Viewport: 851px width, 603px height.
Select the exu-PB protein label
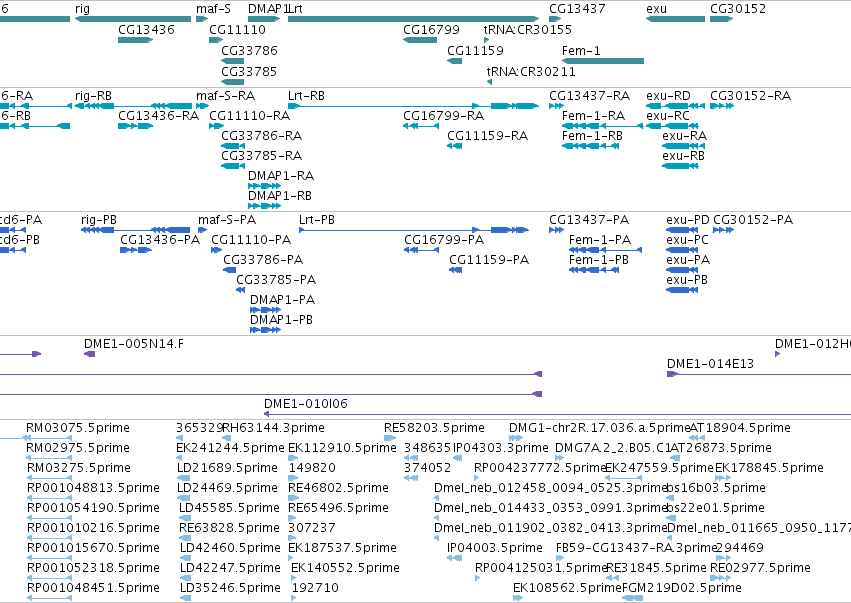point(687,280)
